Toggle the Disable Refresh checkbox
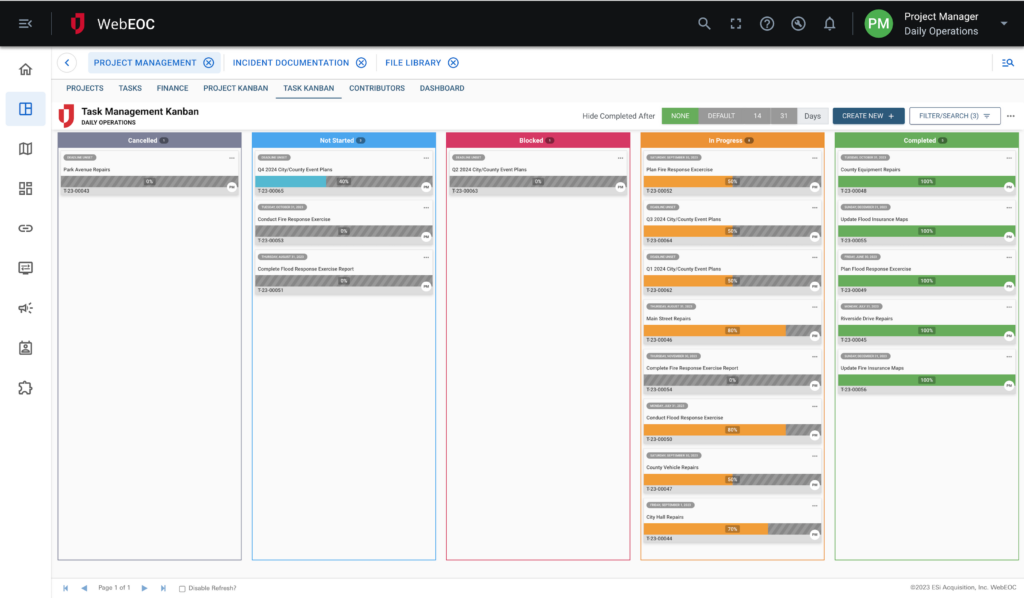The height and width of the screenshot is (598, 1024). 182,588
